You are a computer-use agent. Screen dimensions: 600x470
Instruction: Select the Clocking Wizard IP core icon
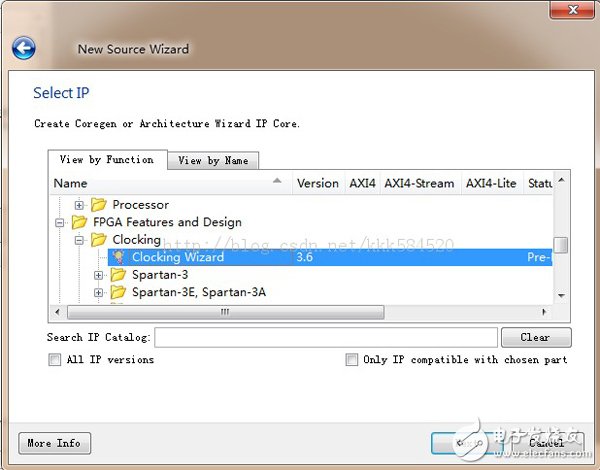pos(118,257)
